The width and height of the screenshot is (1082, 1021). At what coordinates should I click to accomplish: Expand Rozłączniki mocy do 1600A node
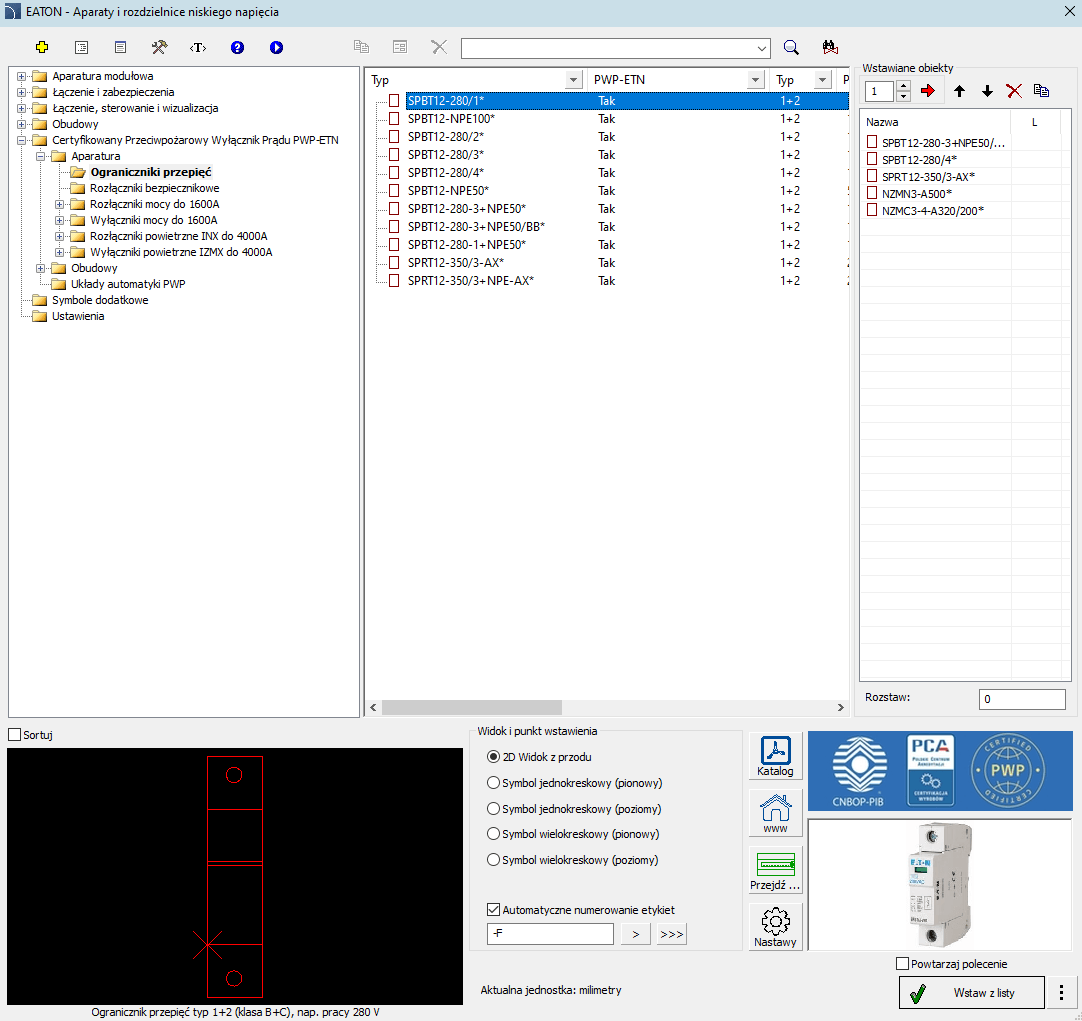59,205
